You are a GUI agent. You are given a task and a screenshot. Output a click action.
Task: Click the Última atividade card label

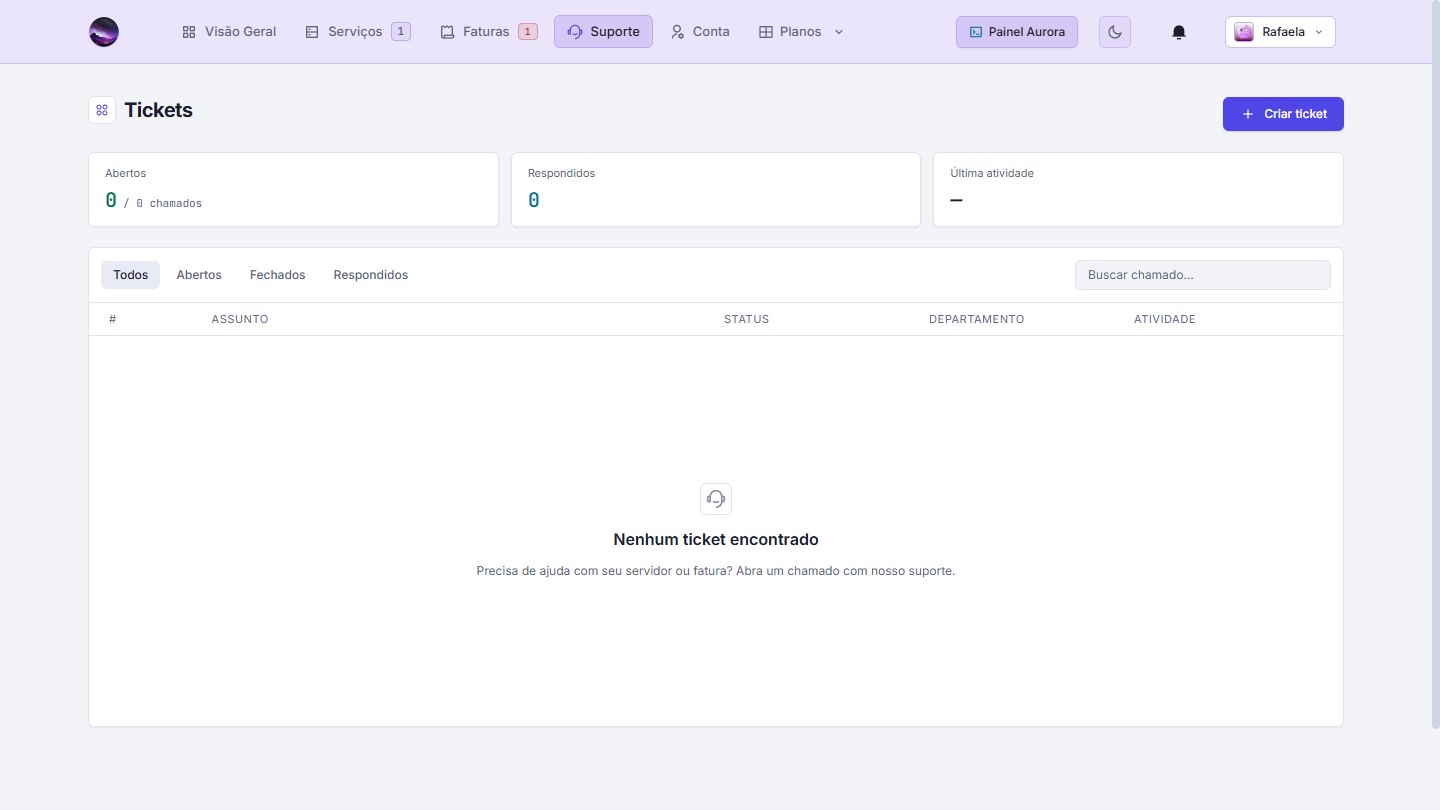992,173
